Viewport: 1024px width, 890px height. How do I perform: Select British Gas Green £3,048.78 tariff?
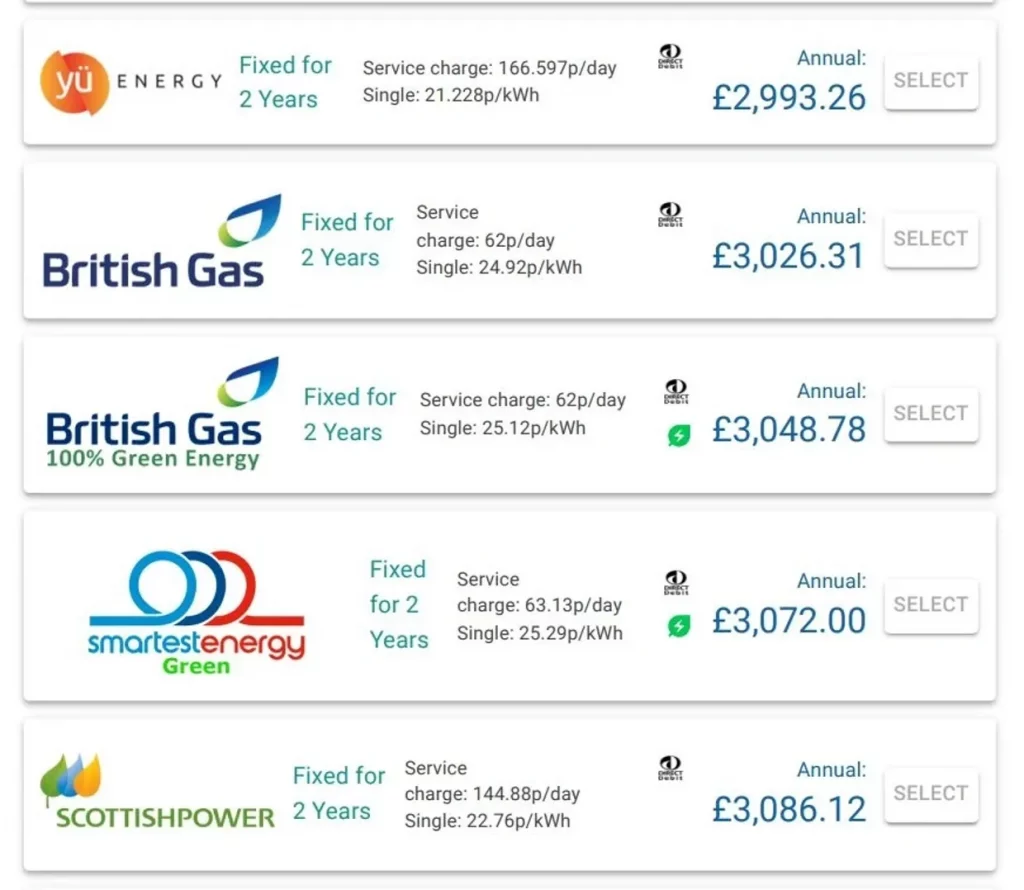point(930,414)
